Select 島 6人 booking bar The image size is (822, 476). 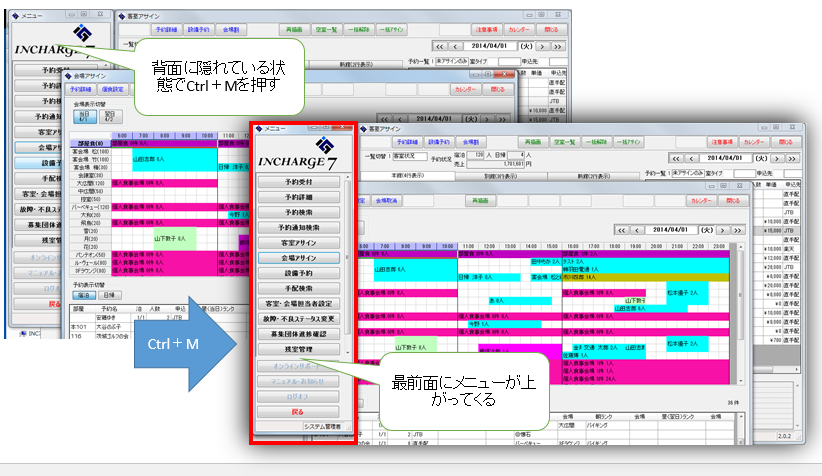(x=520, y=301)
